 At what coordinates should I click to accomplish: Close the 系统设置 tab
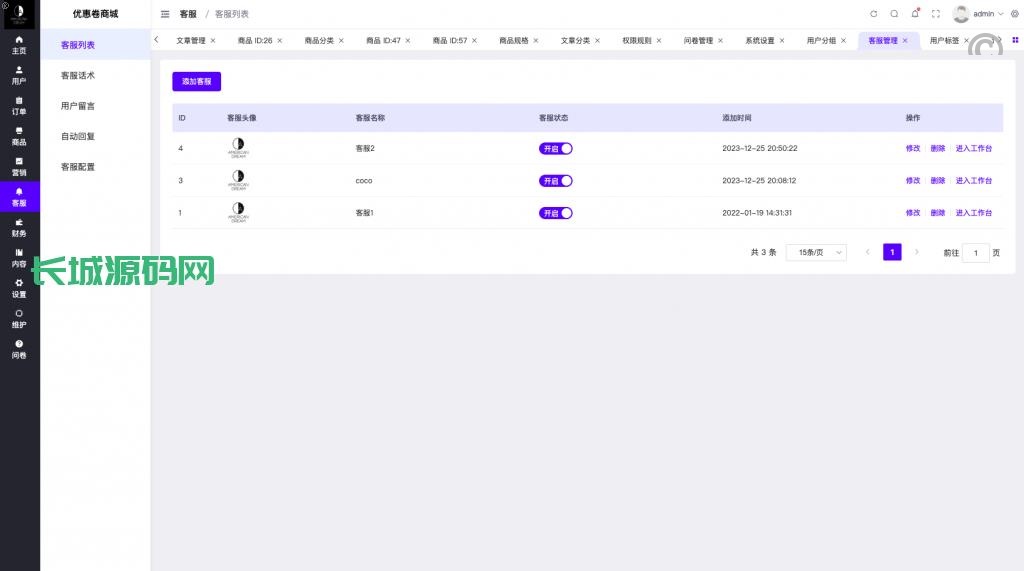coord(782,41)
